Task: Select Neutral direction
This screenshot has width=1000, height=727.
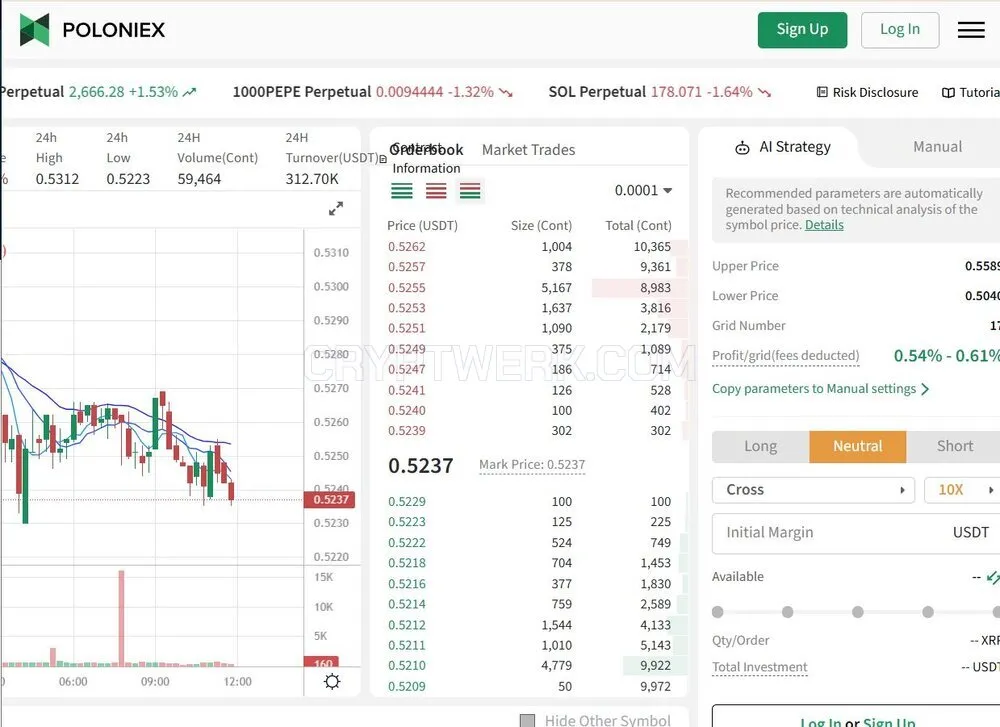Action: pyautogui.click(x=858, y=446)
